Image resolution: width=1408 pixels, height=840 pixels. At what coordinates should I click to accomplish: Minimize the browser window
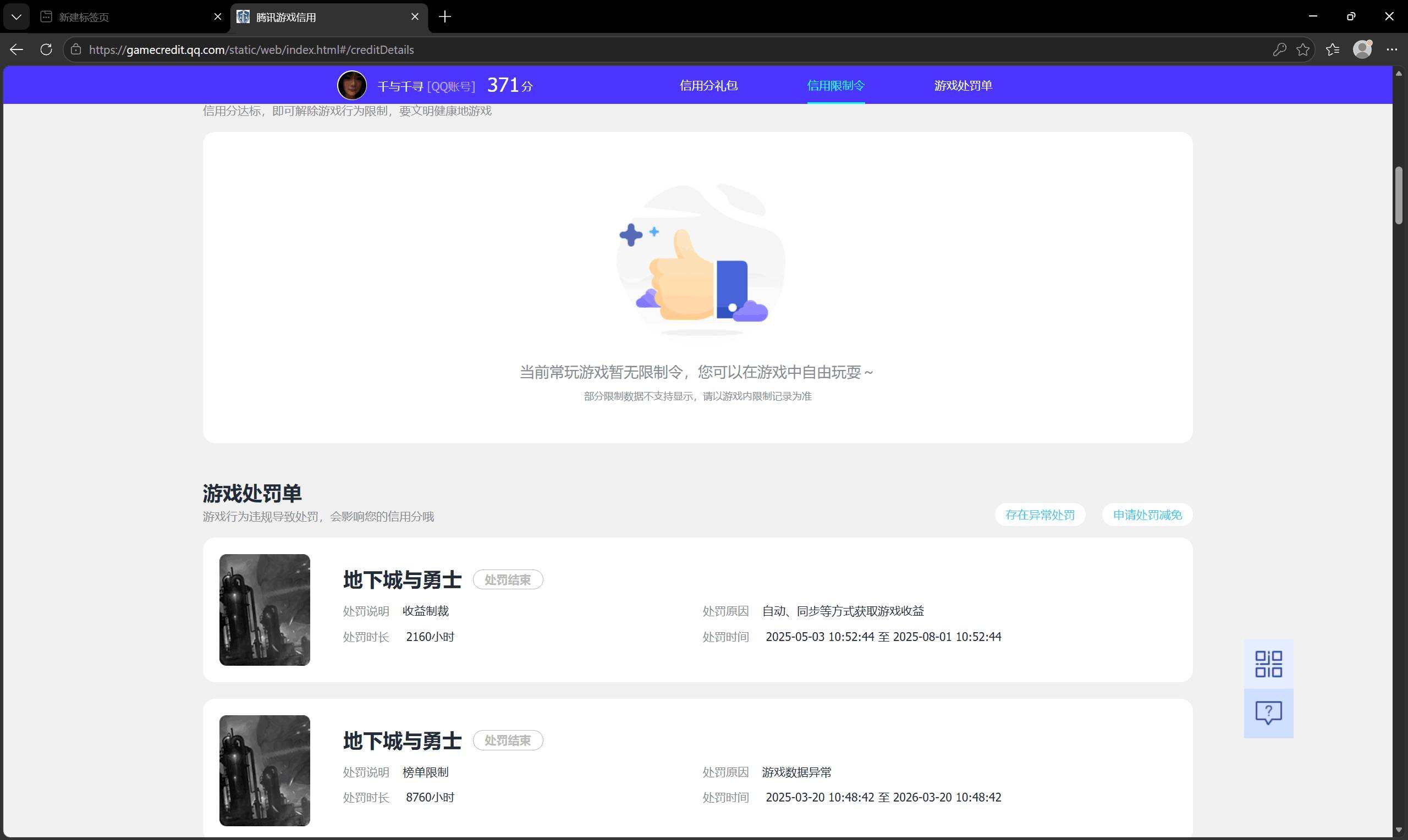point(1313,16)
